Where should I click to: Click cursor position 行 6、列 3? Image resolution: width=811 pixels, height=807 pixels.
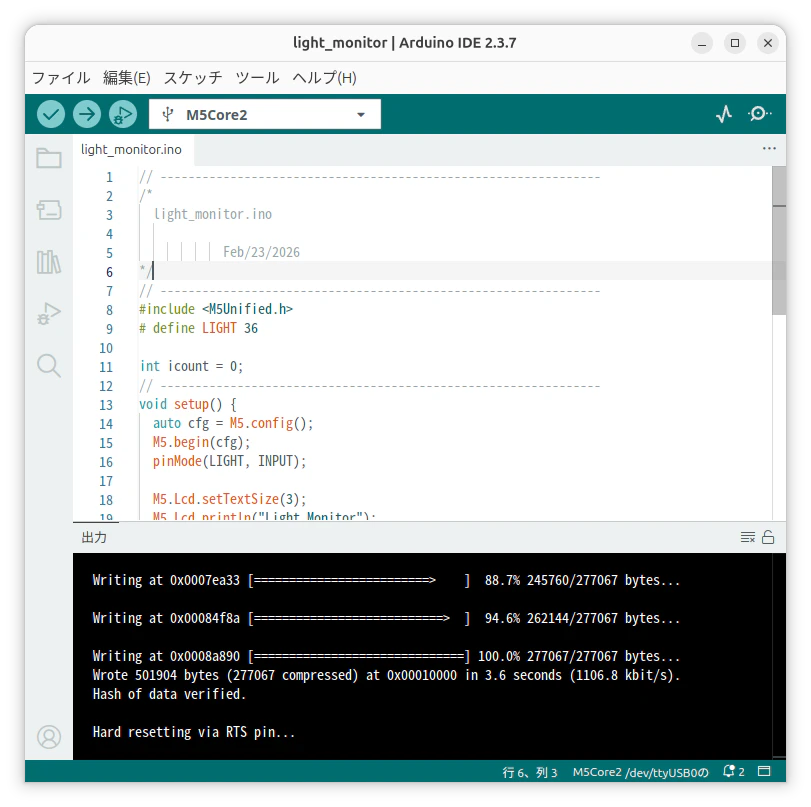point(530,772)
